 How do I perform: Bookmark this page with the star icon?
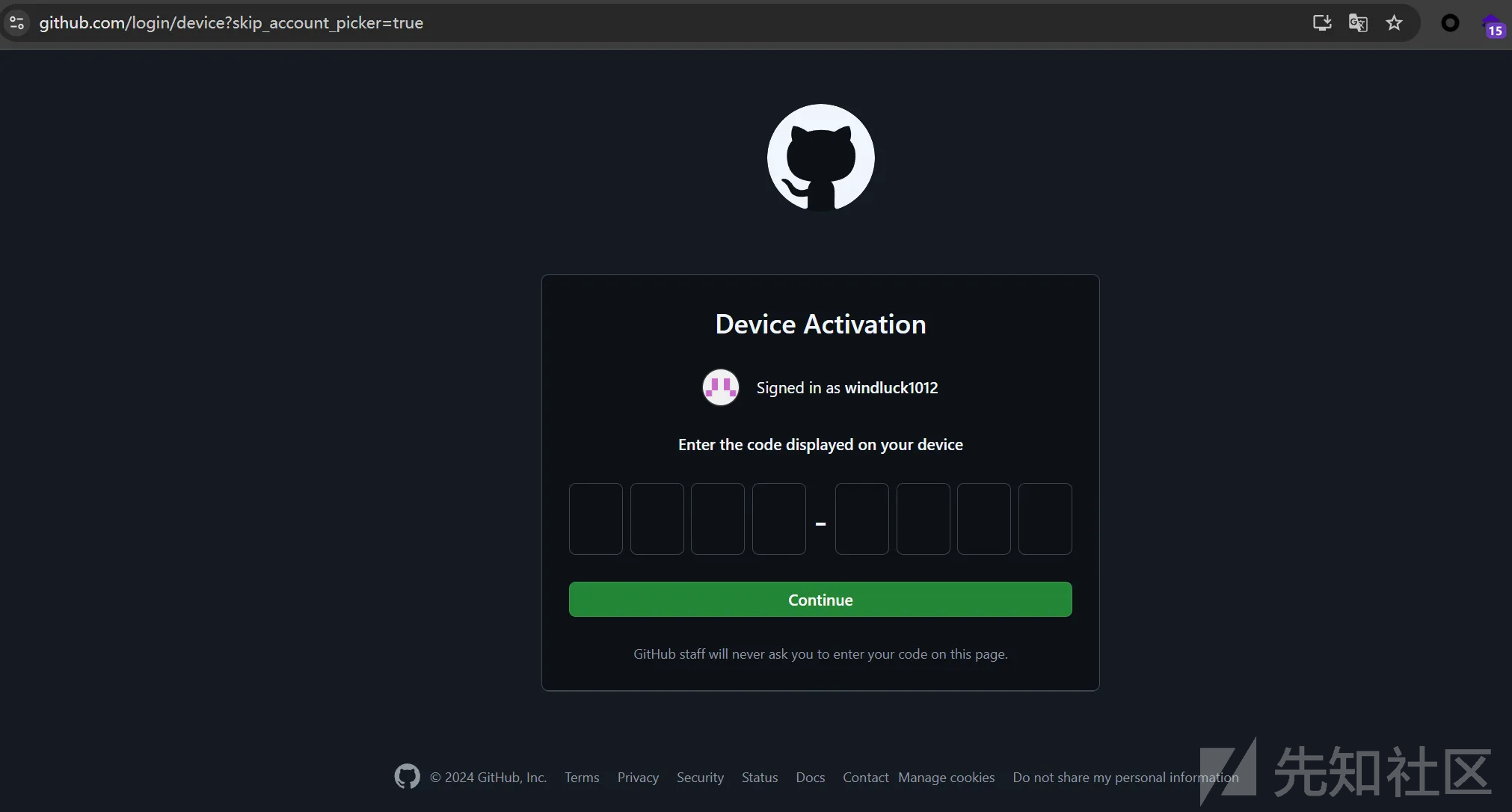[x=1394, y=23]
